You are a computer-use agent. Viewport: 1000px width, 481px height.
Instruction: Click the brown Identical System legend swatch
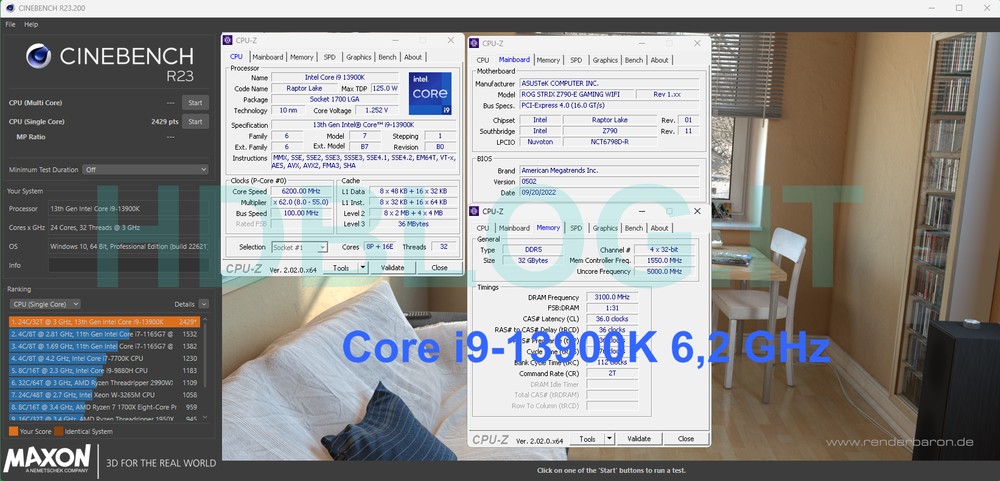[58, 431]
